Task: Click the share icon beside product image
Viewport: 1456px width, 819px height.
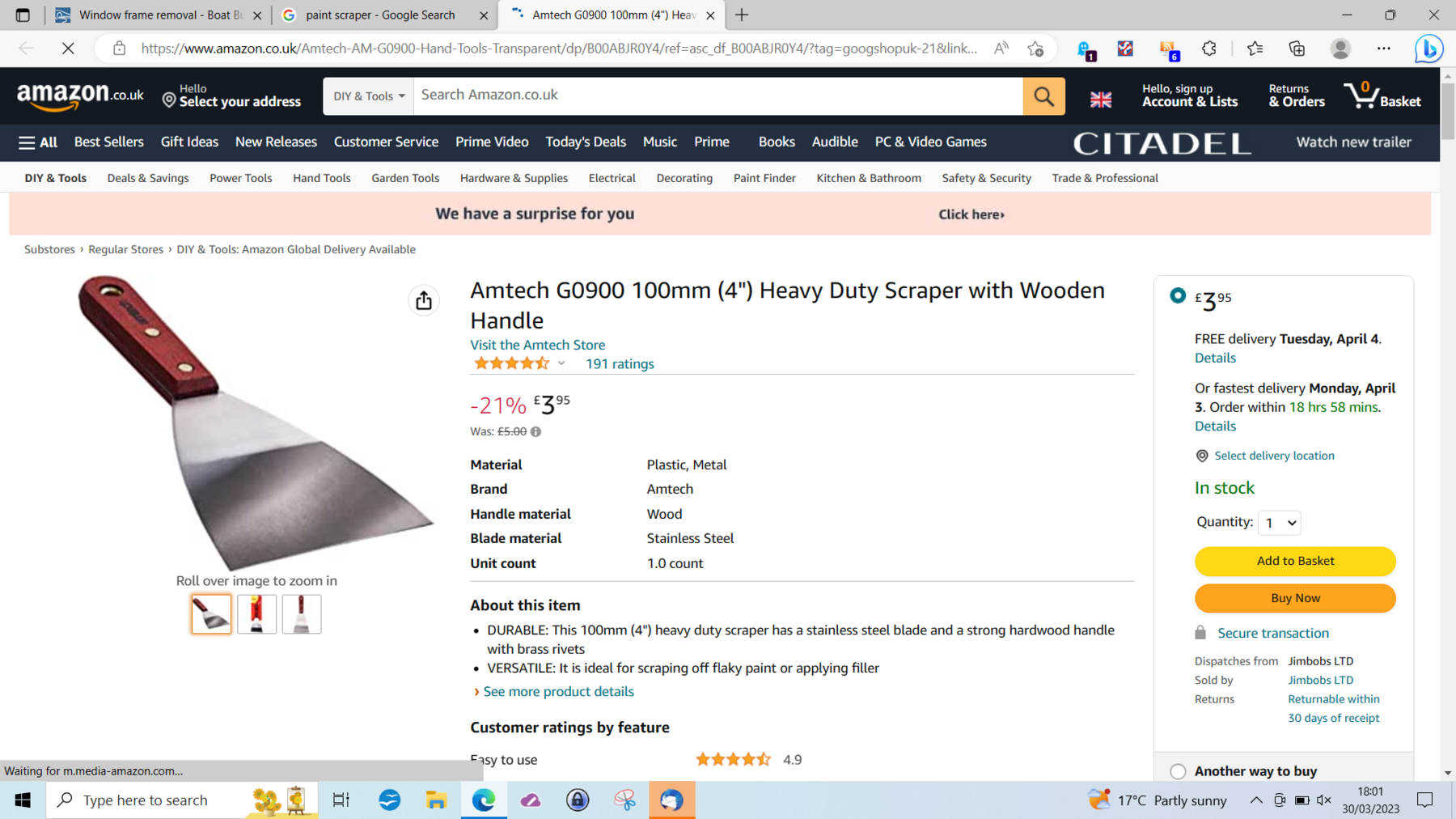Action: click(424, 300)
